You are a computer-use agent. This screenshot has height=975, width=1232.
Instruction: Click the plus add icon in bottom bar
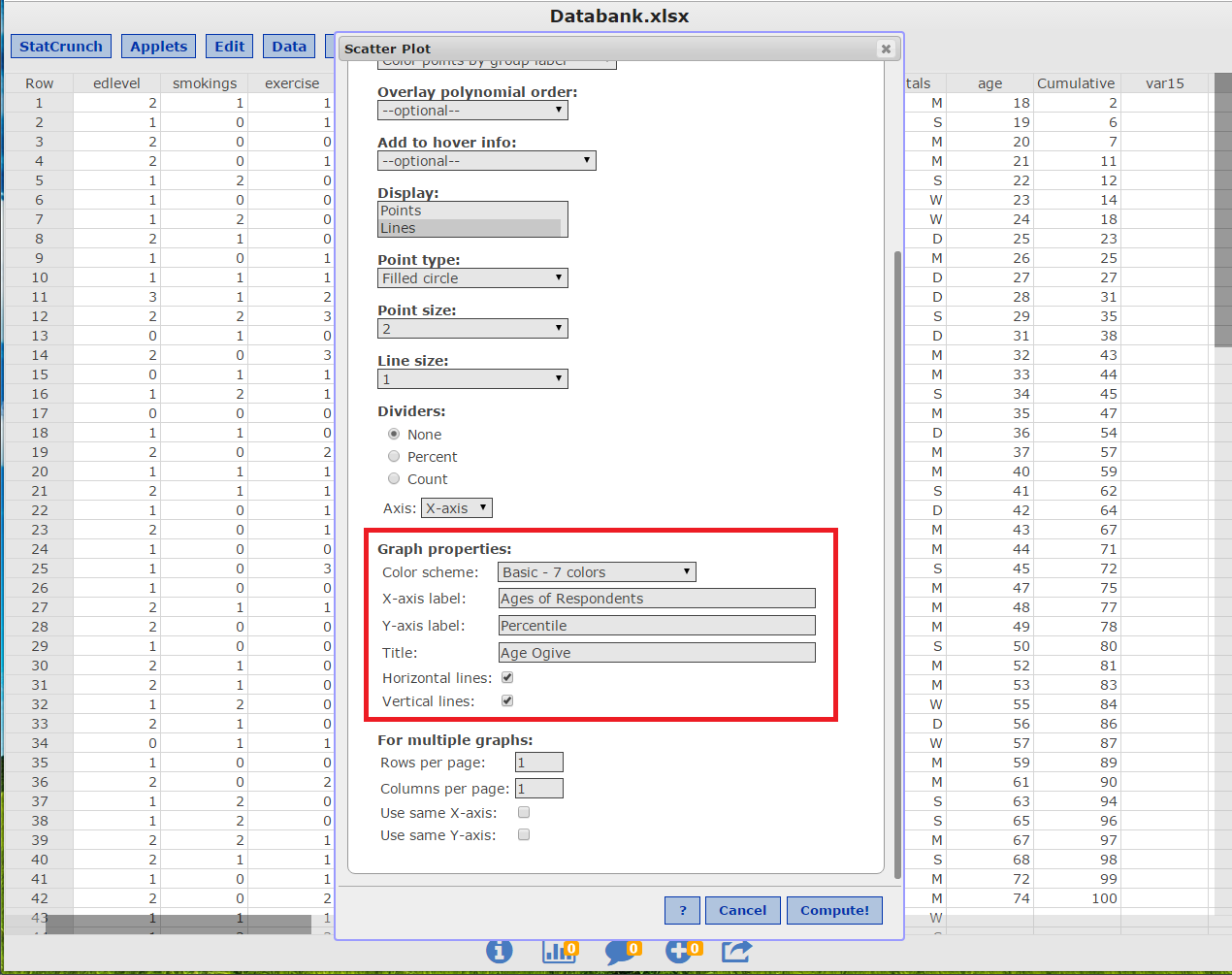click(x=683, y=951)
